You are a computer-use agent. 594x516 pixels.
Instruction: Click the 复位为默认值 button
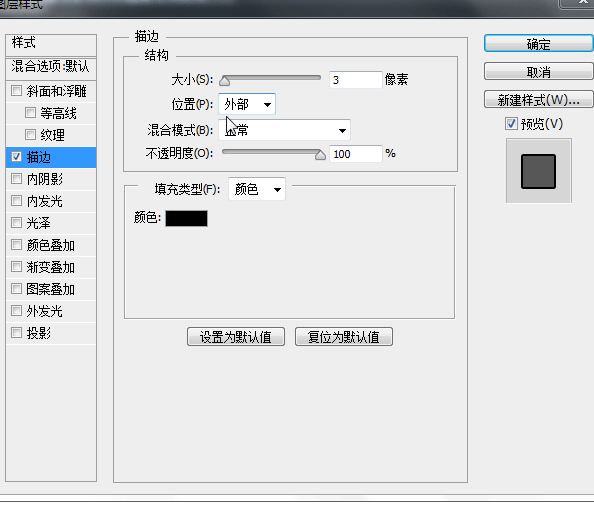(344, 337)
